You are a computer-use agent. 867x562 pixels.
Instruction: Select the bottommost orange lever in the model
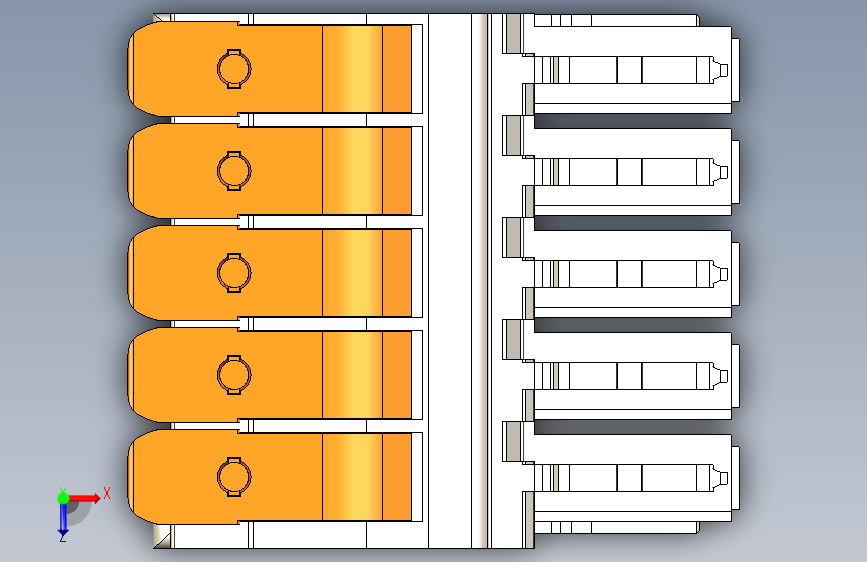point(270,477)
